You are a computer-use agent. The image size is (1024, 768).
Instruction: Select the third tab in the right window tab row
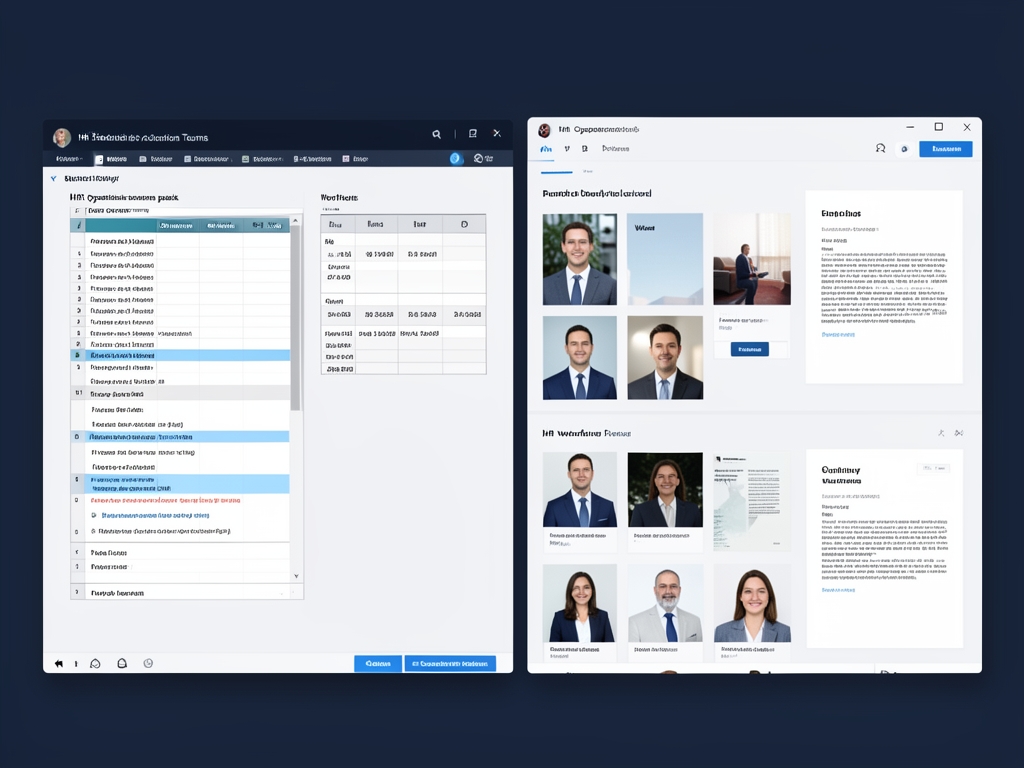[x=584, y=149]
